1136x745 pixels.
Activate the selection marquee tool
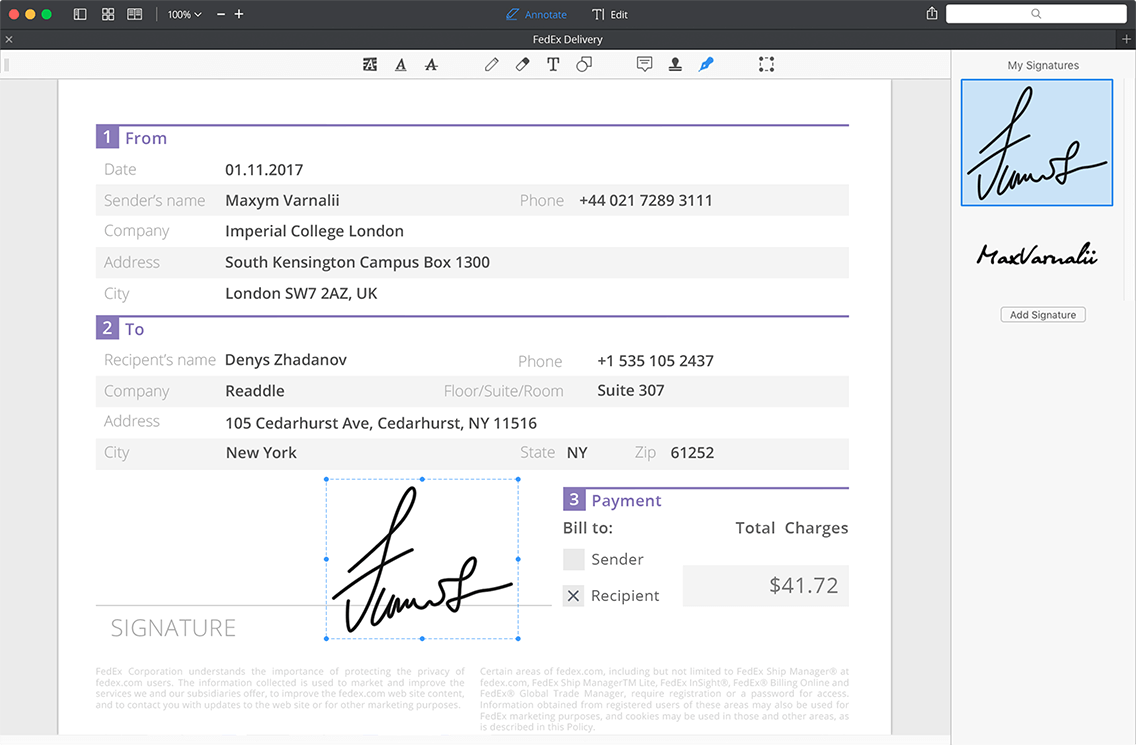(766, 64)
